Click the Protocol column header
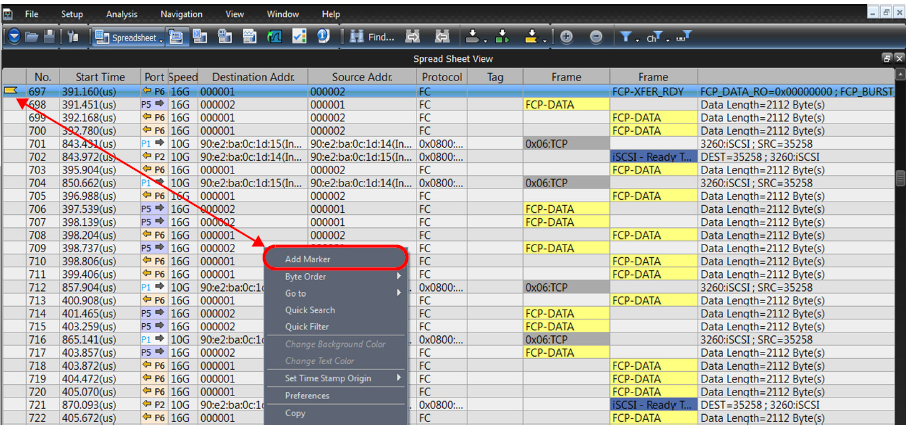Screen dimensions: 907x426 click(442, 77)
